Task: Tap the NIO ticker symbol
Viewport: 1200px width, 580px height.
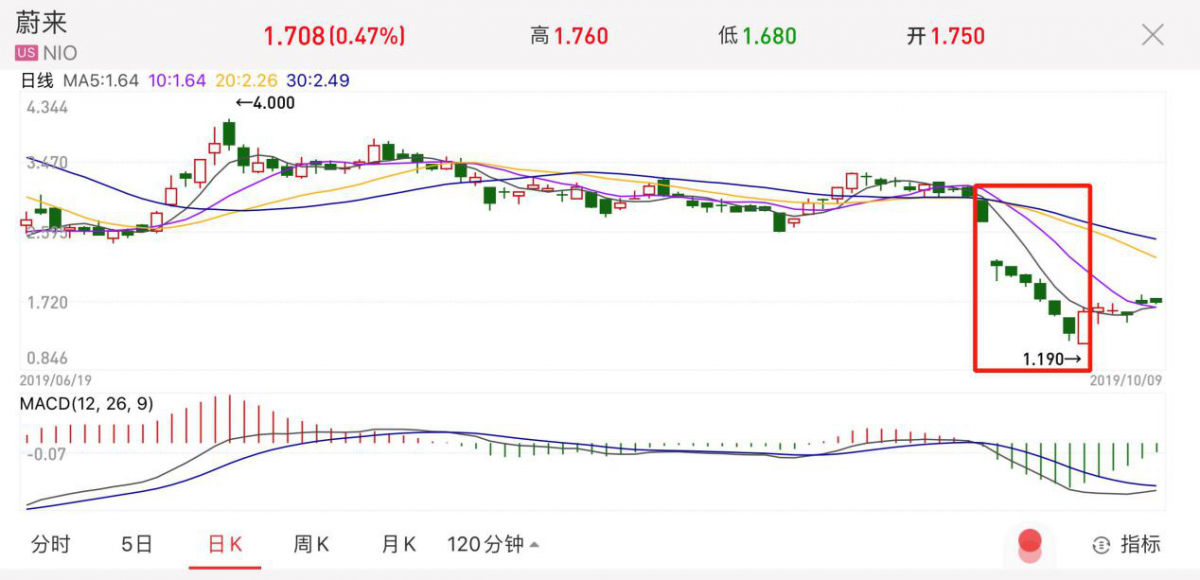Action: [59, 53]
